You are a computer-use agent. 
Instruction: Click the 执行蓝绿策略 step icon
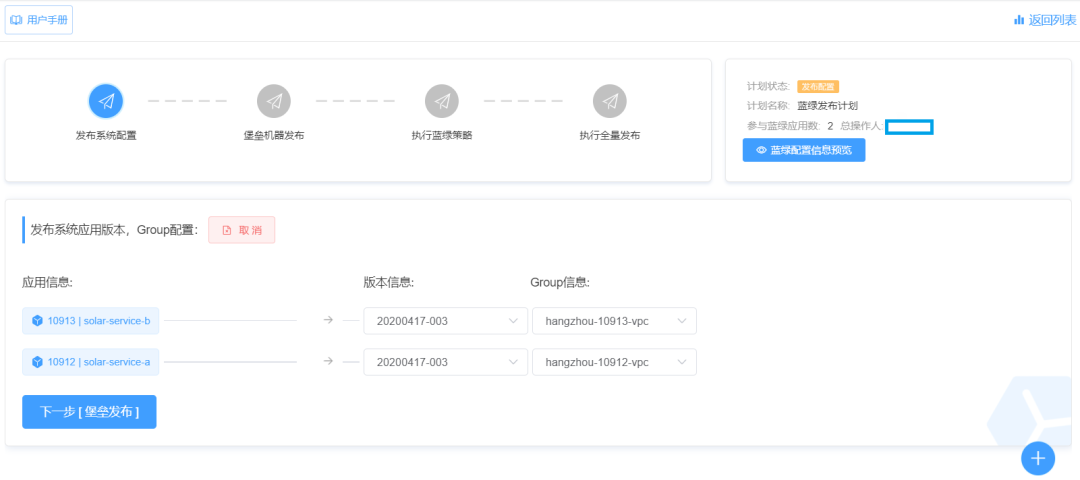pos(442,101)
